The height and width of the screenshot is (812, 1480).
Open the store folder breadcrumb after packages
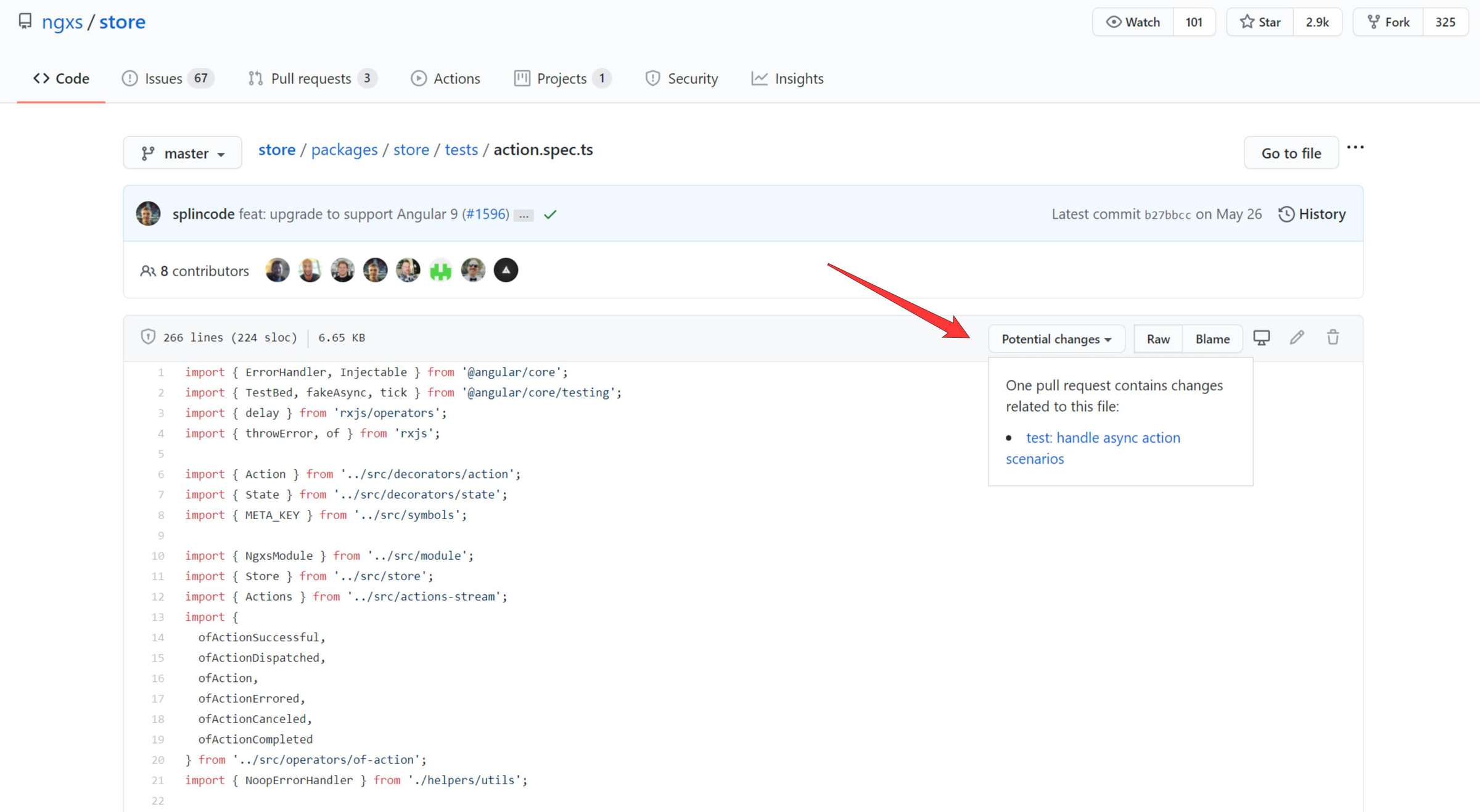pos(411,150)
